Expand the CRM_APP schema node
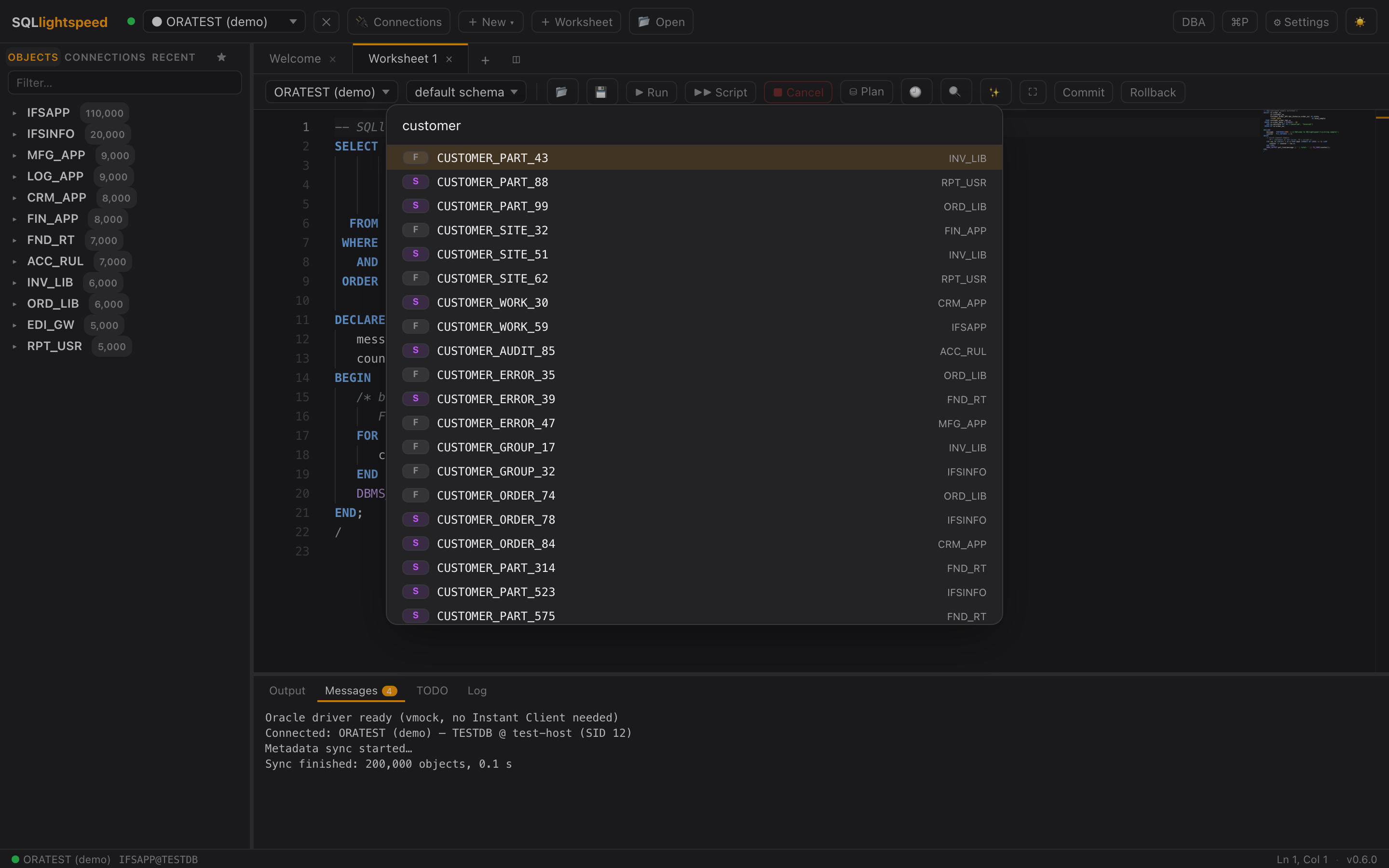Viewport: 1389px width, 868px height. 14,198
